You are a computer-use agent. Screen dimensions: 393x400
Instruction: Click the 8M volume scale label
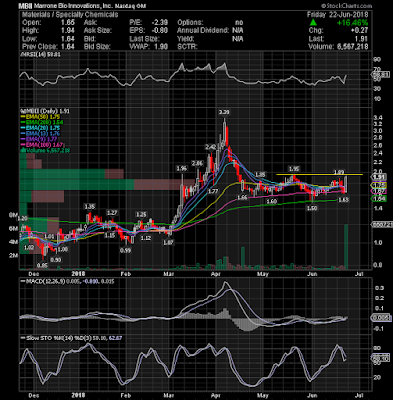tap(13, 215)
